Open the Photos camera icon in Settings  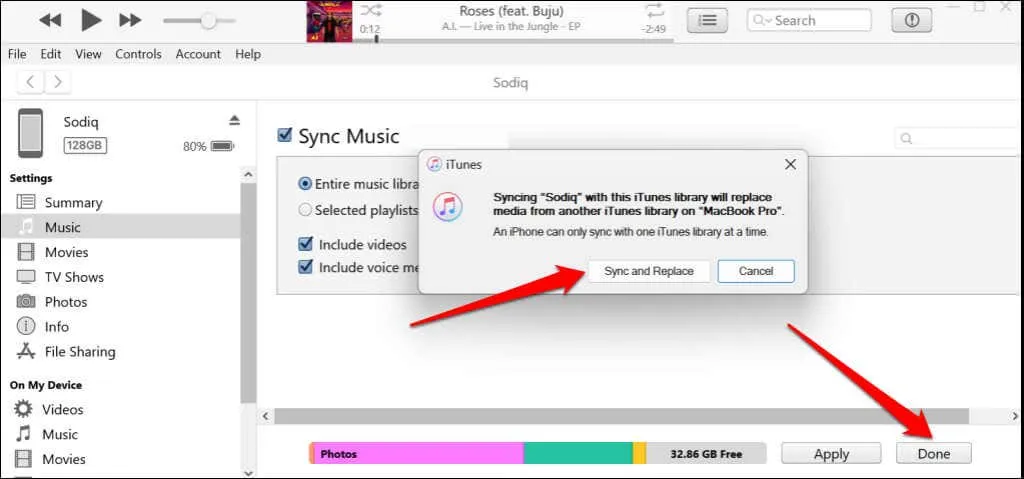[x=26, y=302]
